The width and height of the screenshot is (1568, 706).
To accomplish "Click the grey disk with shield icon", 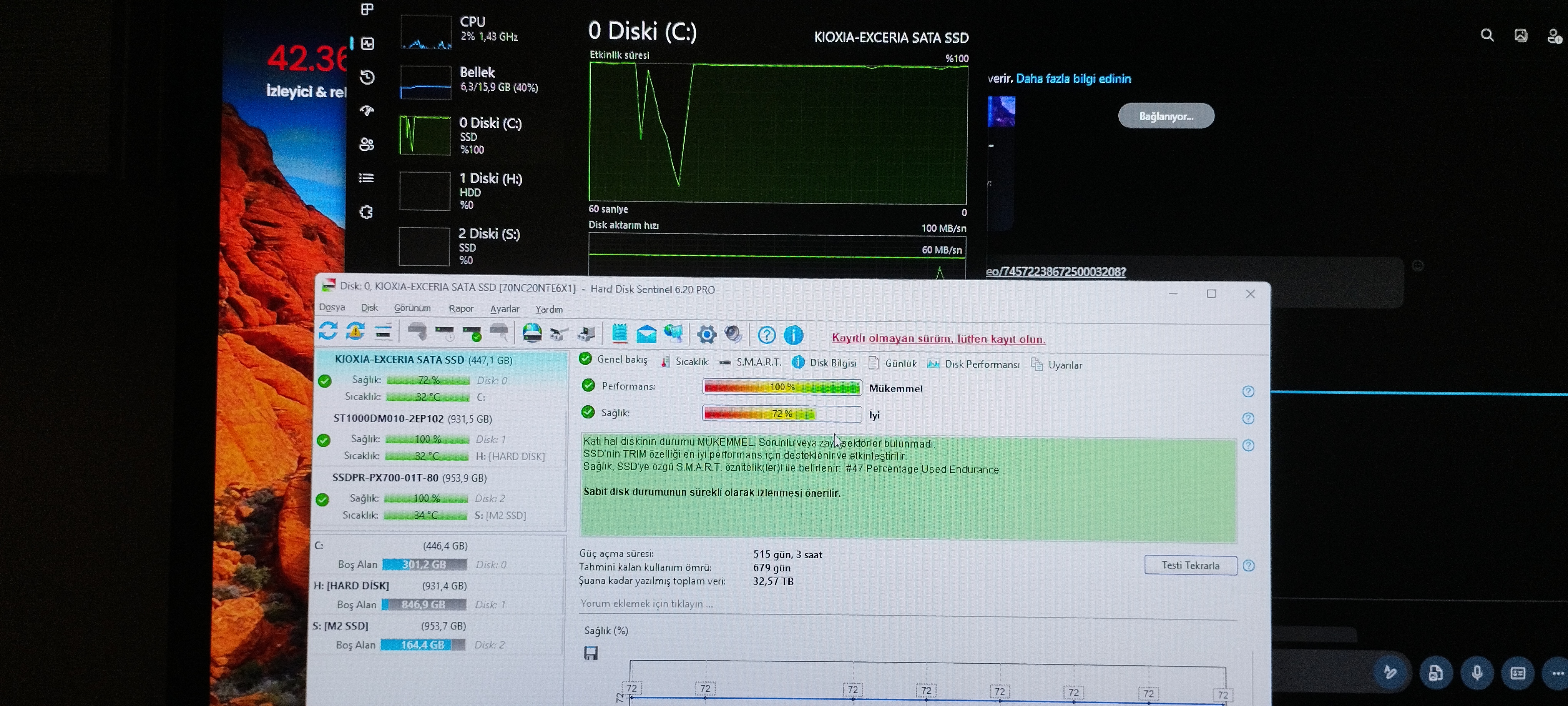I will [418, 332].
